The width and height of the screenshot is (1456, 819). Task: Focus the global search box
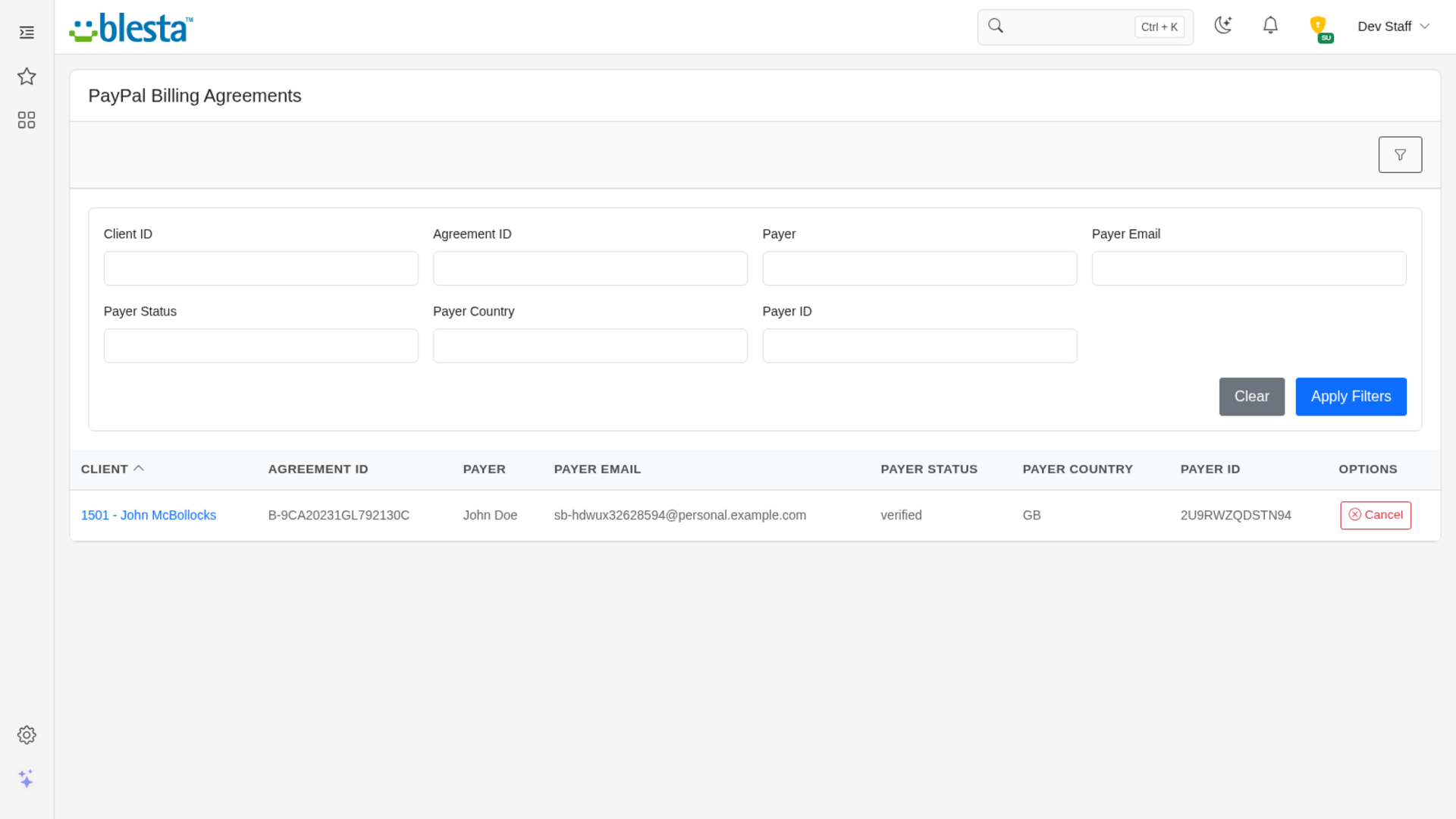tap(1085, 27)
